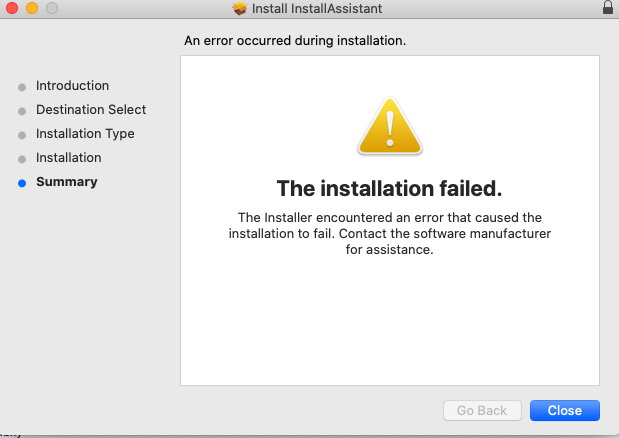619x438 pixels.
Task: Click the yellow warning triangle icon
Action: [x=390, y=126]
